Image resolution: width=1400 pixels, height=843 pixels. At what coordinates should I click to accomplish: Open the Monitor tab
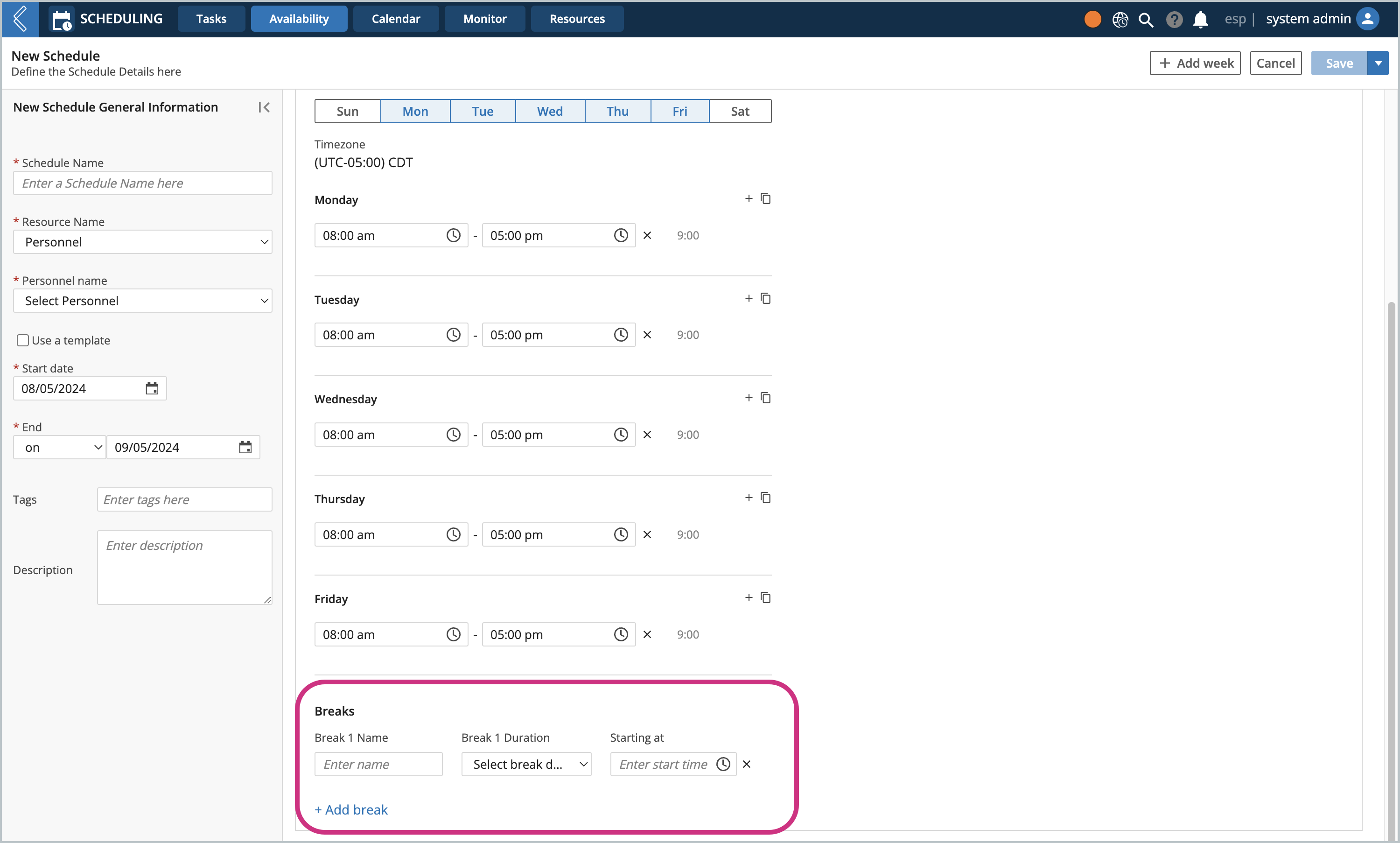[484, 18]
